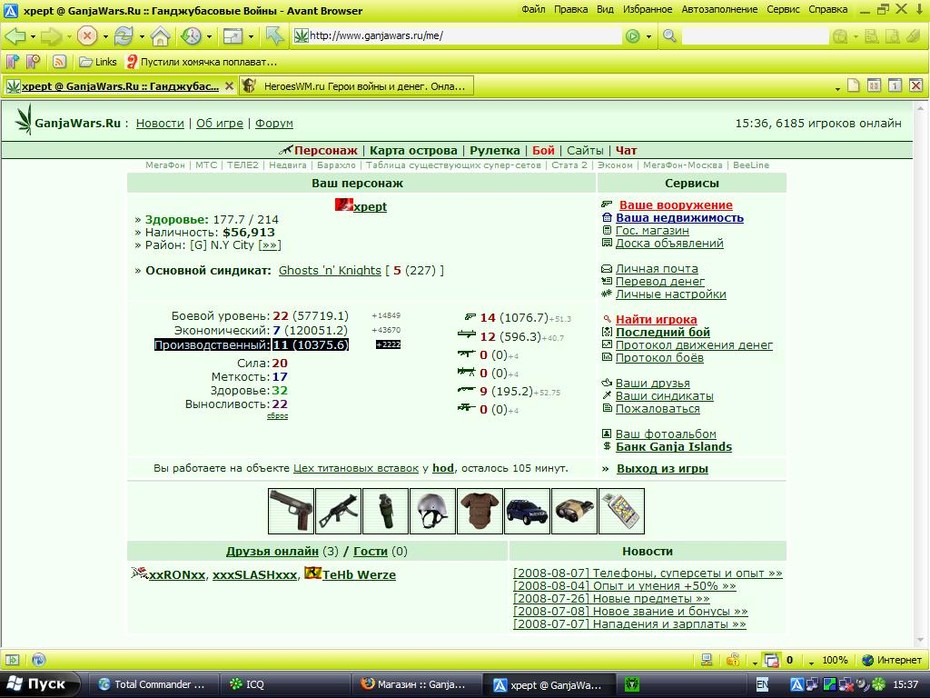Image resolution: width=930 pixels, height=698 pixels.
Task: Open Личная почта link
Action: [657, 269]
